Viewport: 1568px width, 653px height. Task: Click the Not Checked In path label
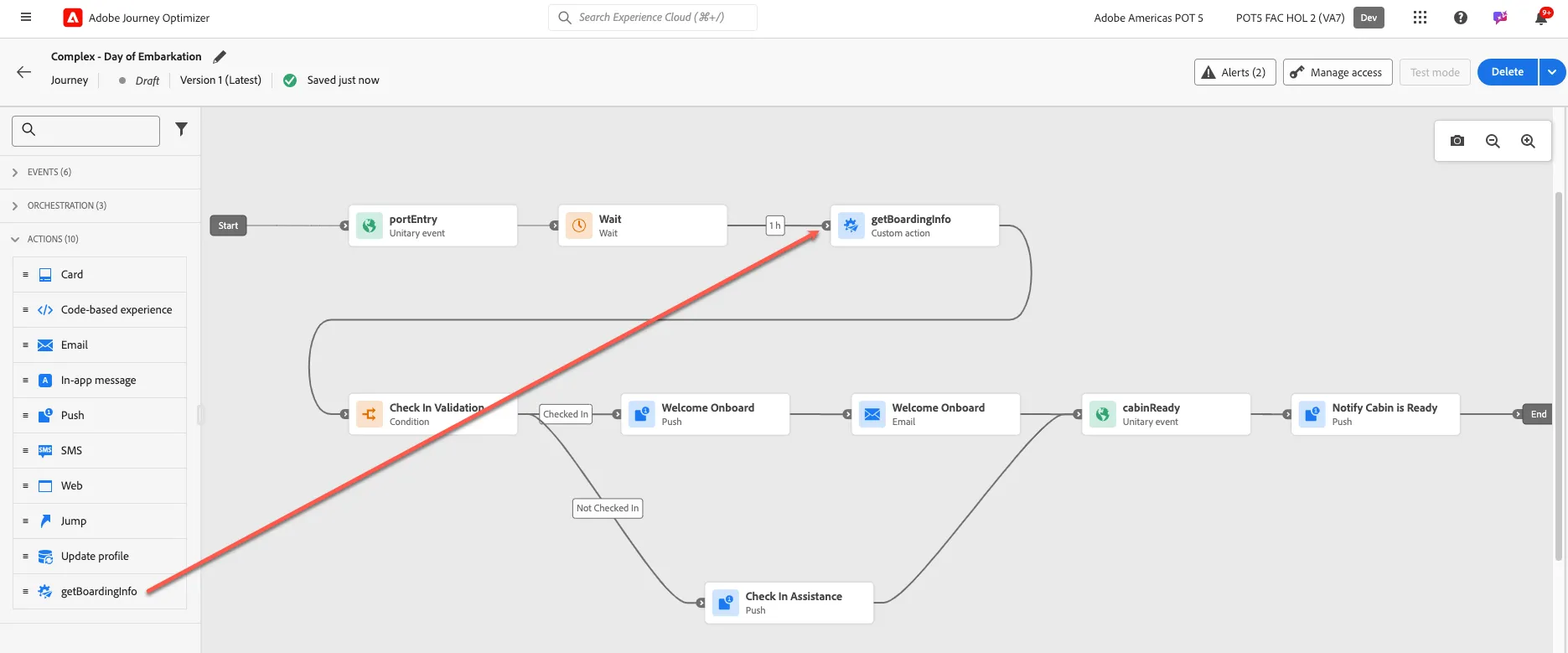coord(608,508)
